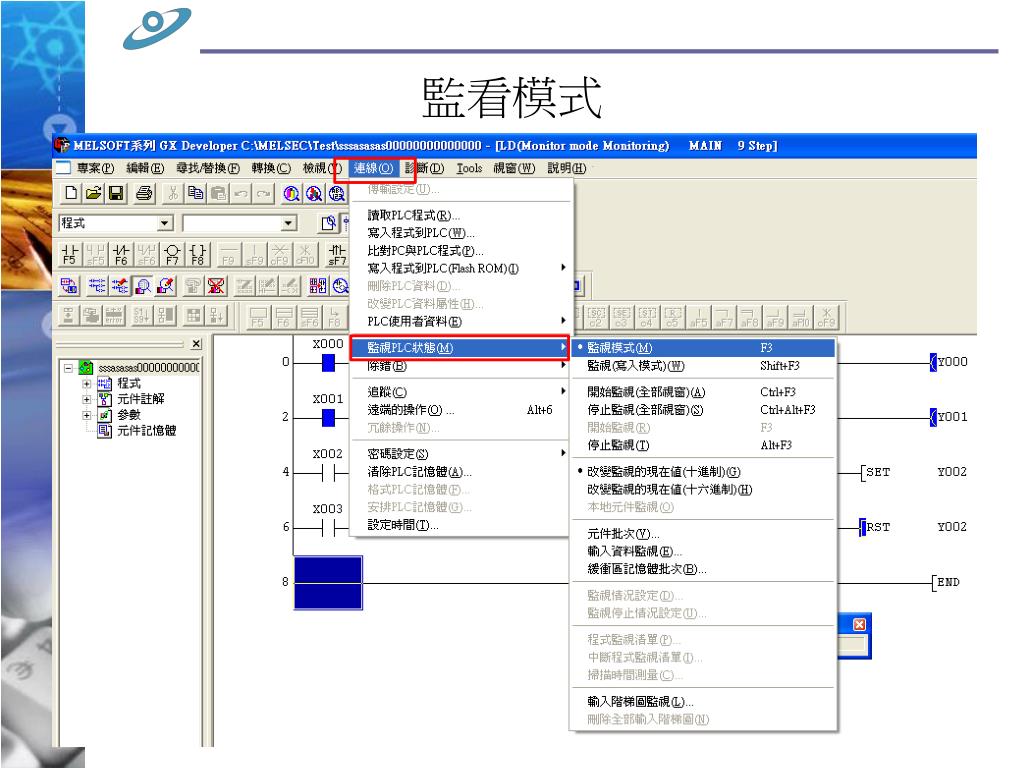
Task: Click the Monitor mode magnifier icon
Action: [142, 285]
